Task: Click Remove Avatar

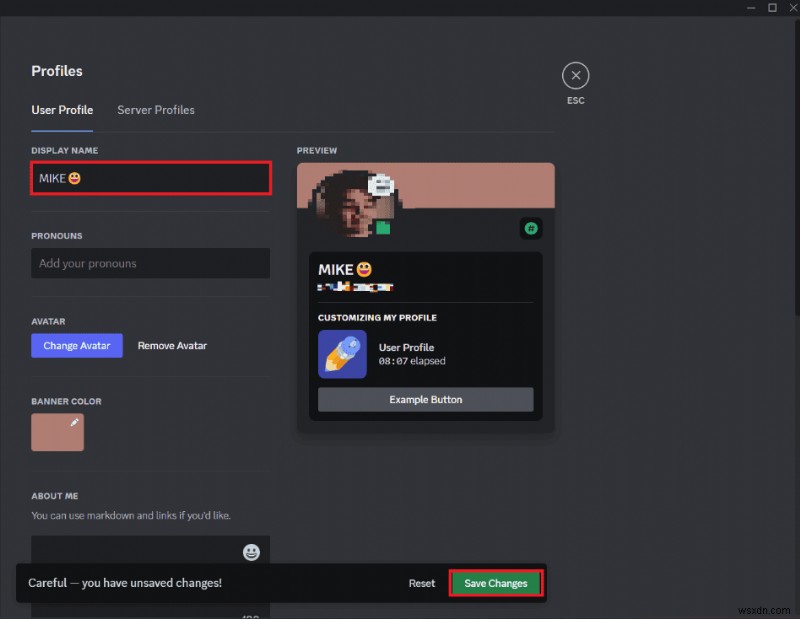Action: [172, 345]
